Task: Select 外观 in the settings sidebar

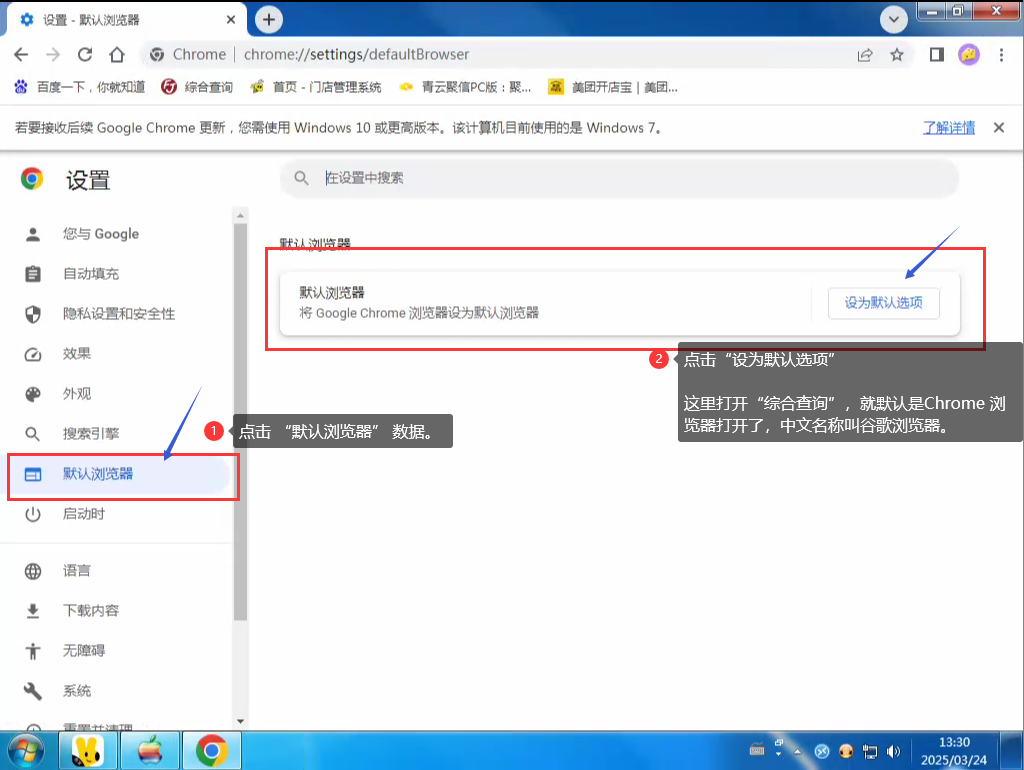Action: 77,394
